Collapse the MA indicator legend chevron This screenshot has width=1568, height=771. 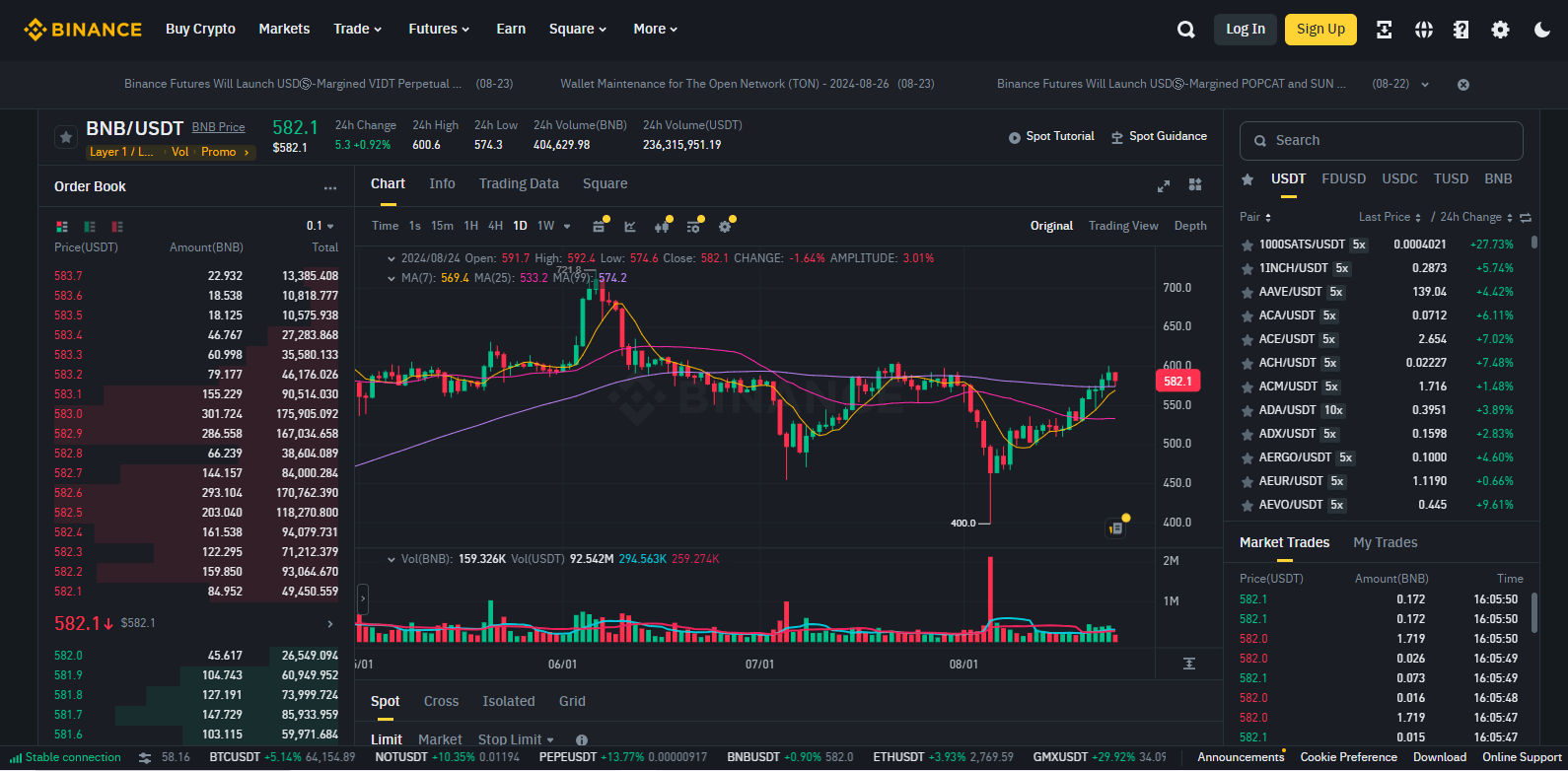pyautogui.click(x=392, y=278)
